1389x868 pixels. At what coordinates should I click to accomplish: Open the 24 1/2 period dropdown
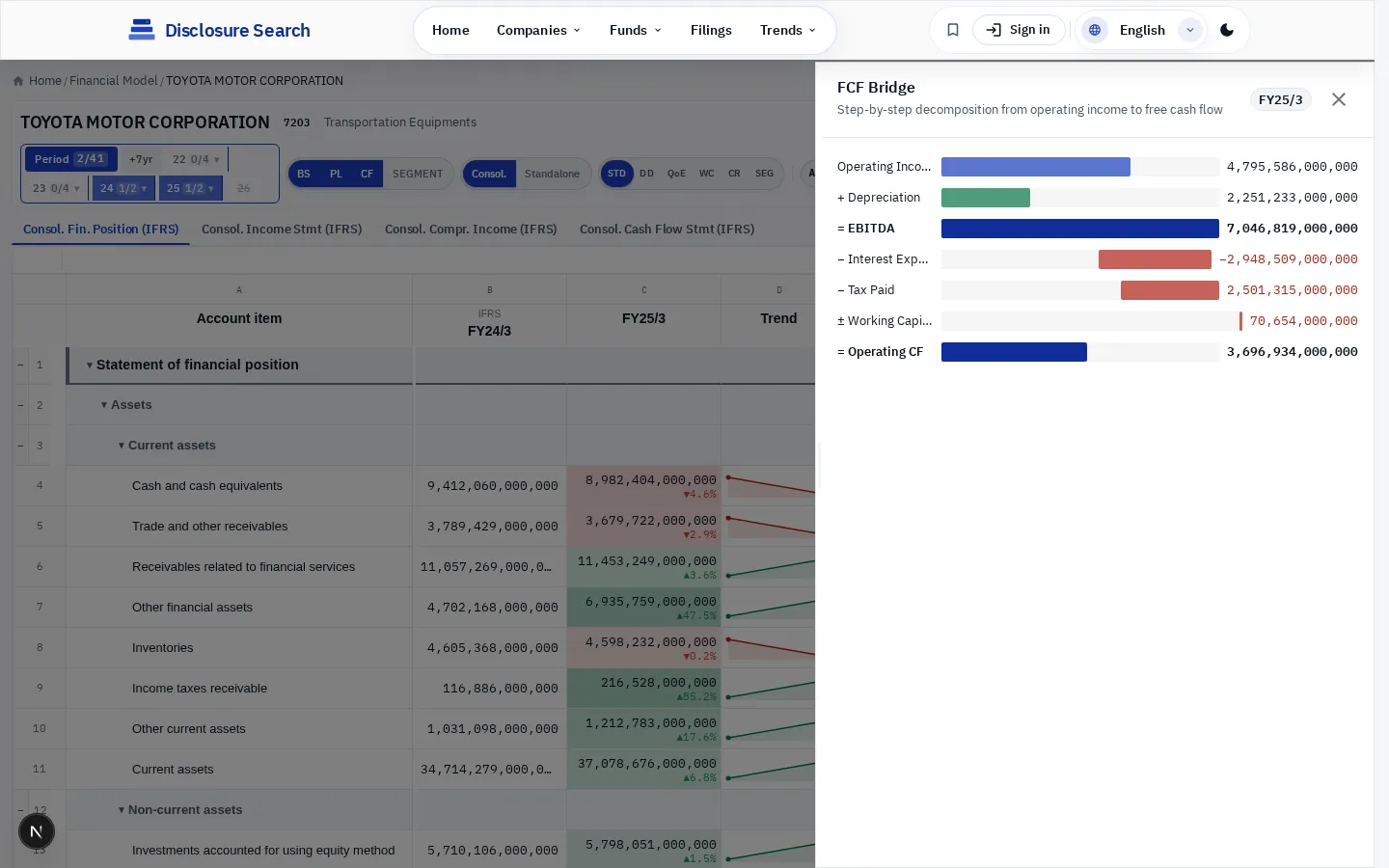[123, 188]
